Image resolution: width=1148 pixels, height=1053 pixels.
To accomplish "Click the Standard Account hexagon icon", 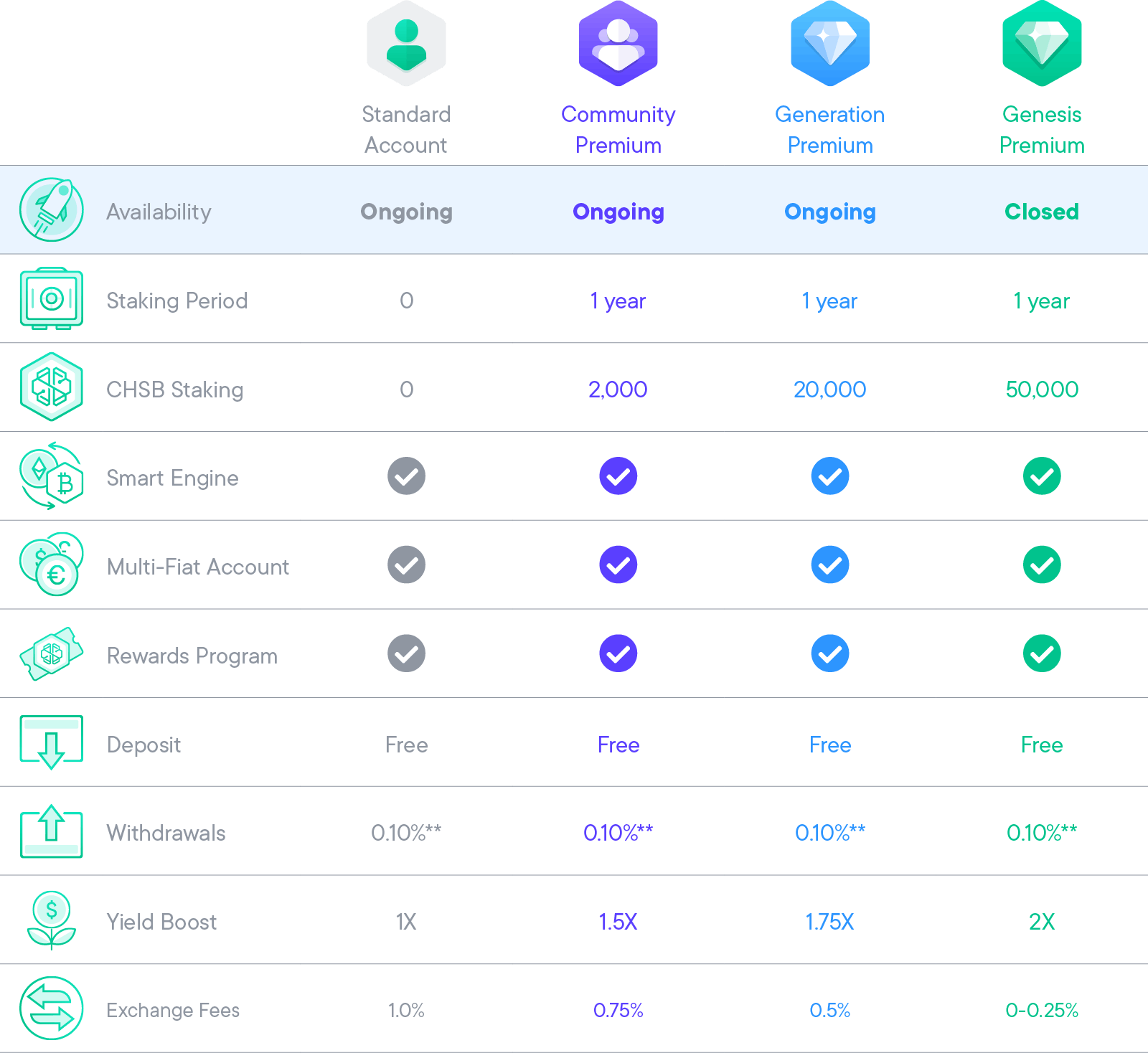I will (406, 44).
